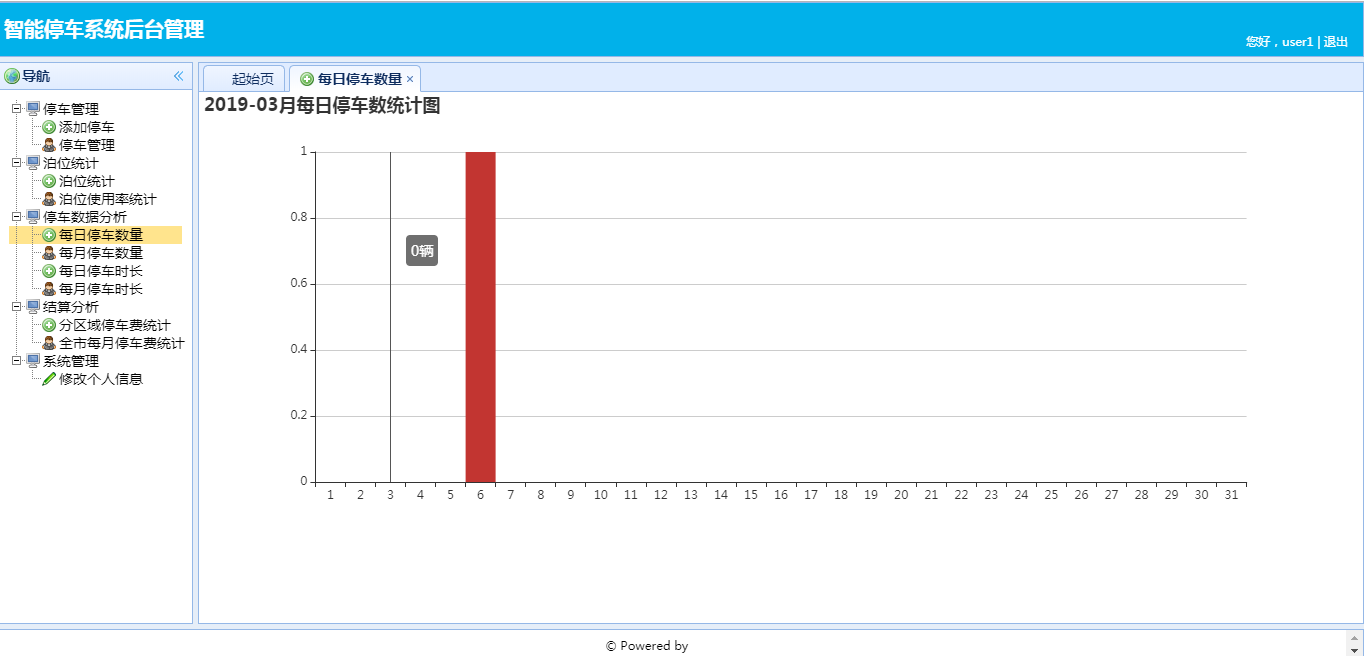Click the globe icon in 导航 header

tap(12, 76)
